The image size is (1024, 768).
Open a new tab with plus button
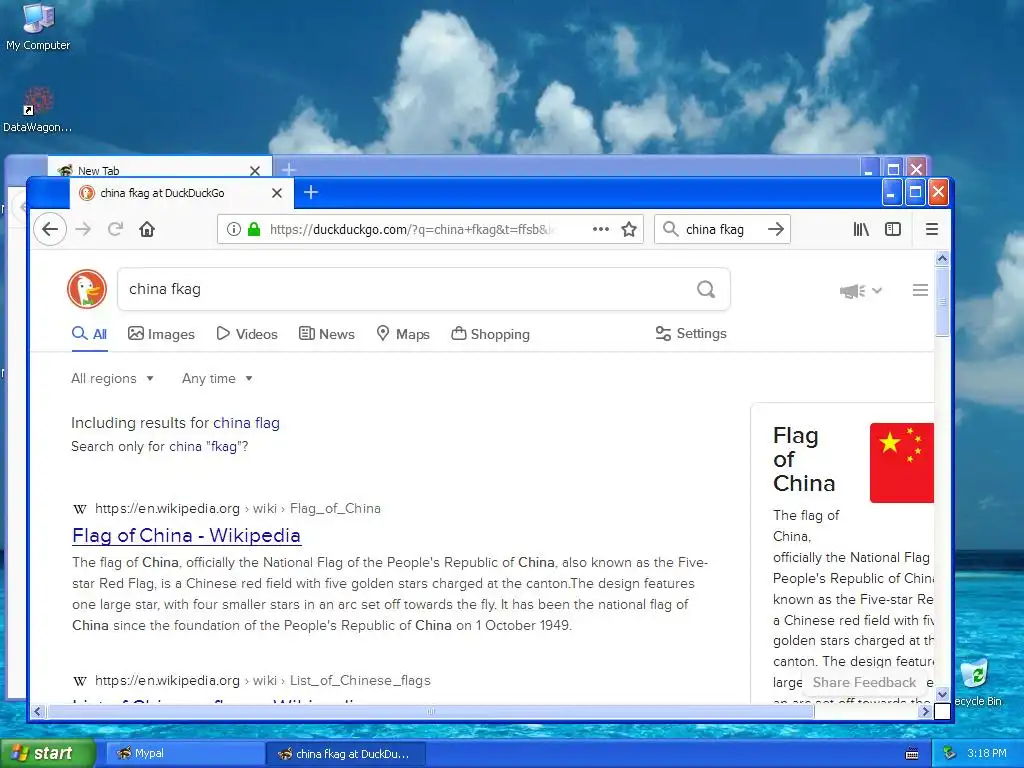pos(311,193)
